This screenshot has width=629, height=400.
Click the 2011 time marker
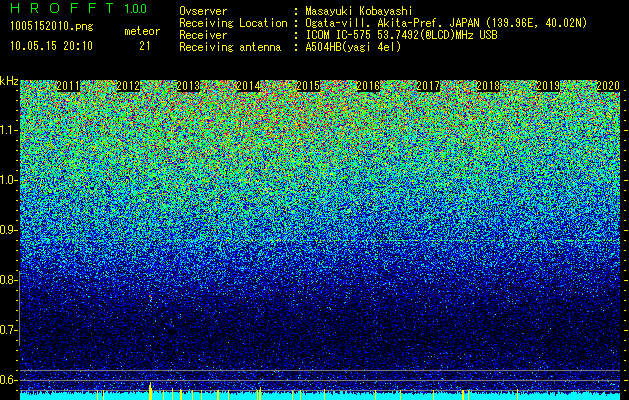(x=68, y=86)
